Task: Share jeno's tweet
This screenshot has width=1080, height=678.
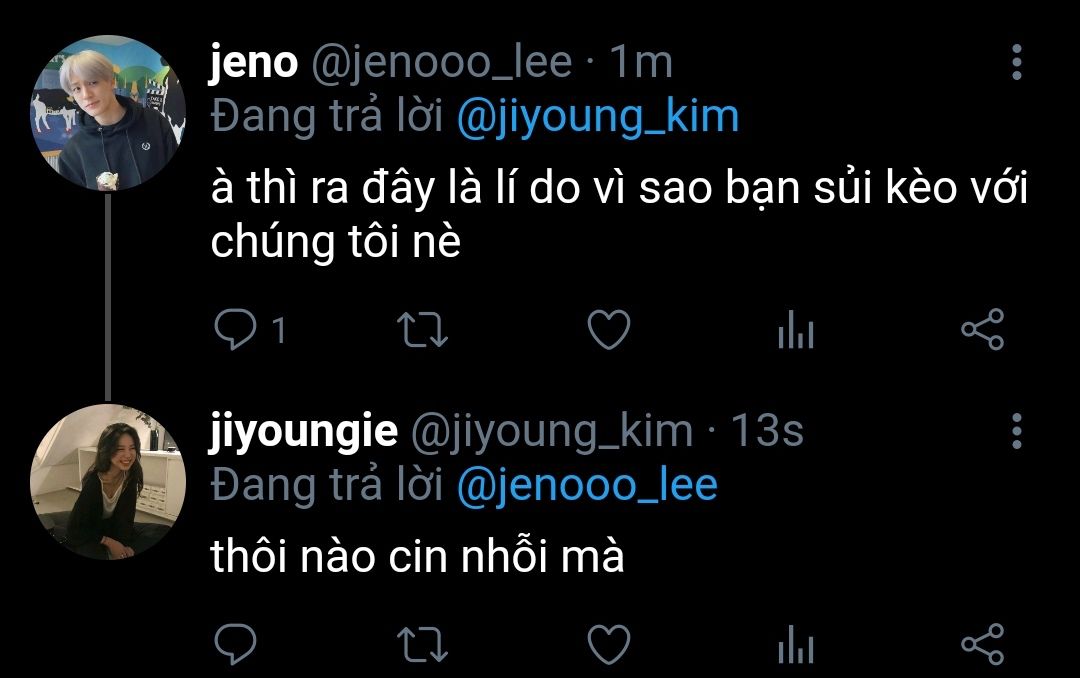Action: coord(983,329)
